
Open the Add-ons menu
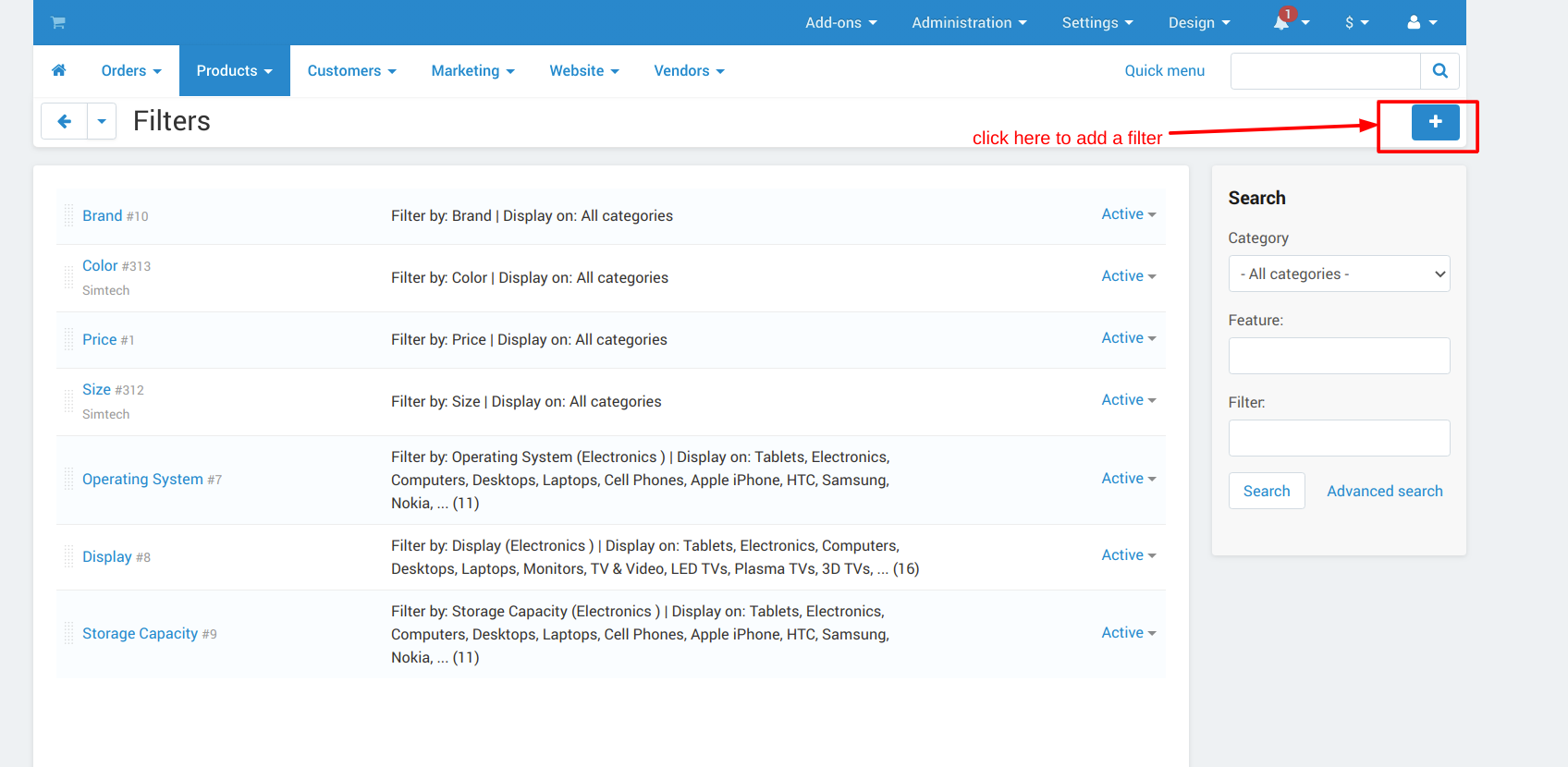pos(840,23)
